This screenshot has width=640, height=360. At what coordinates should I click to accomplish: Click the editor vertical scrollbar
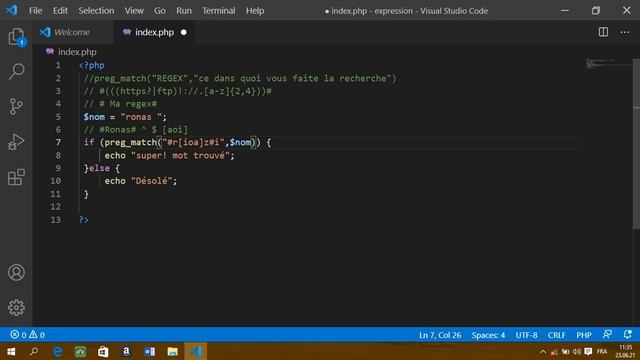tap(636, 143)
